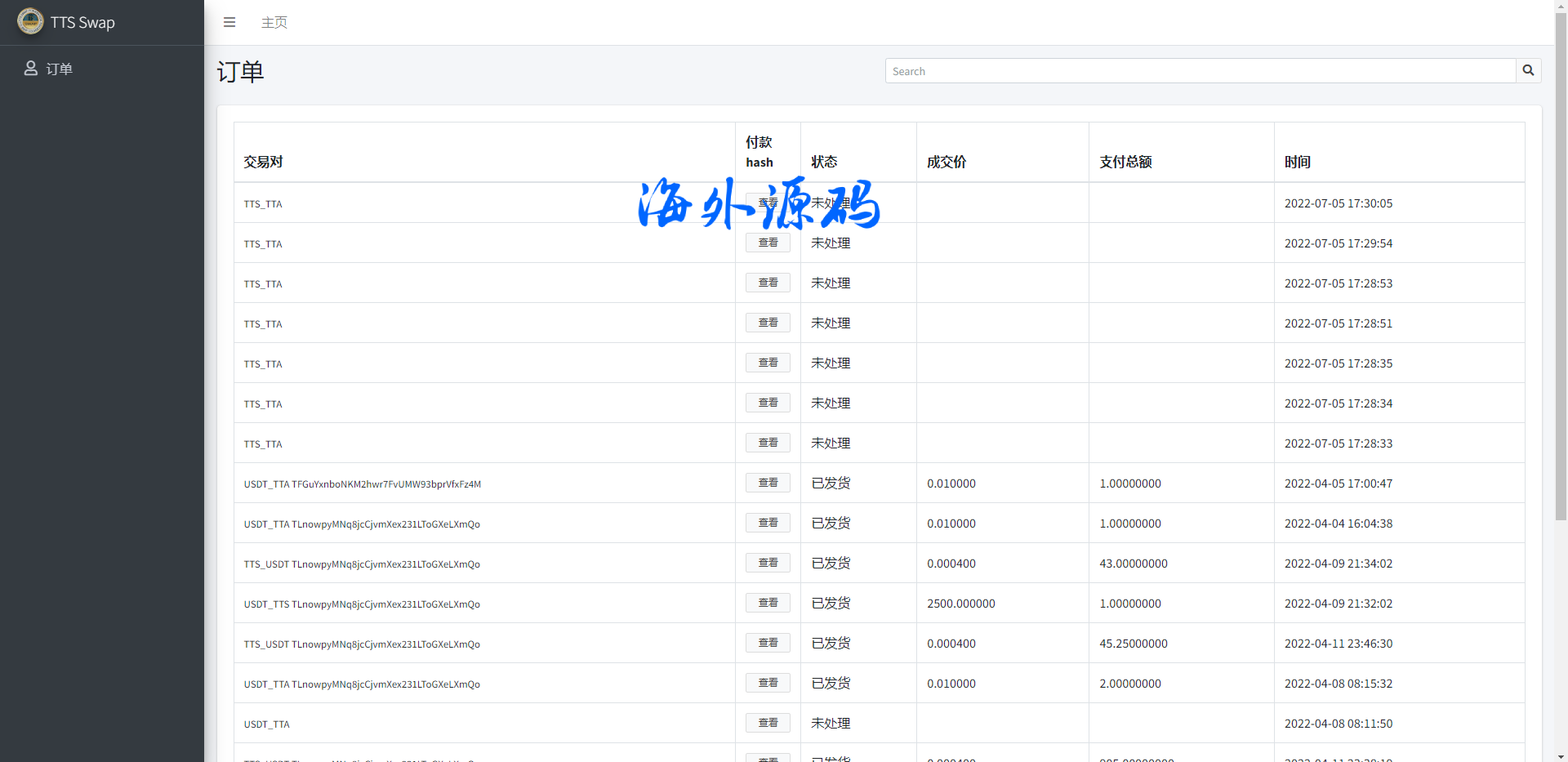Go to 主页 in top navigation
The width and height of the screenshot is (1568, 762).
274,22
